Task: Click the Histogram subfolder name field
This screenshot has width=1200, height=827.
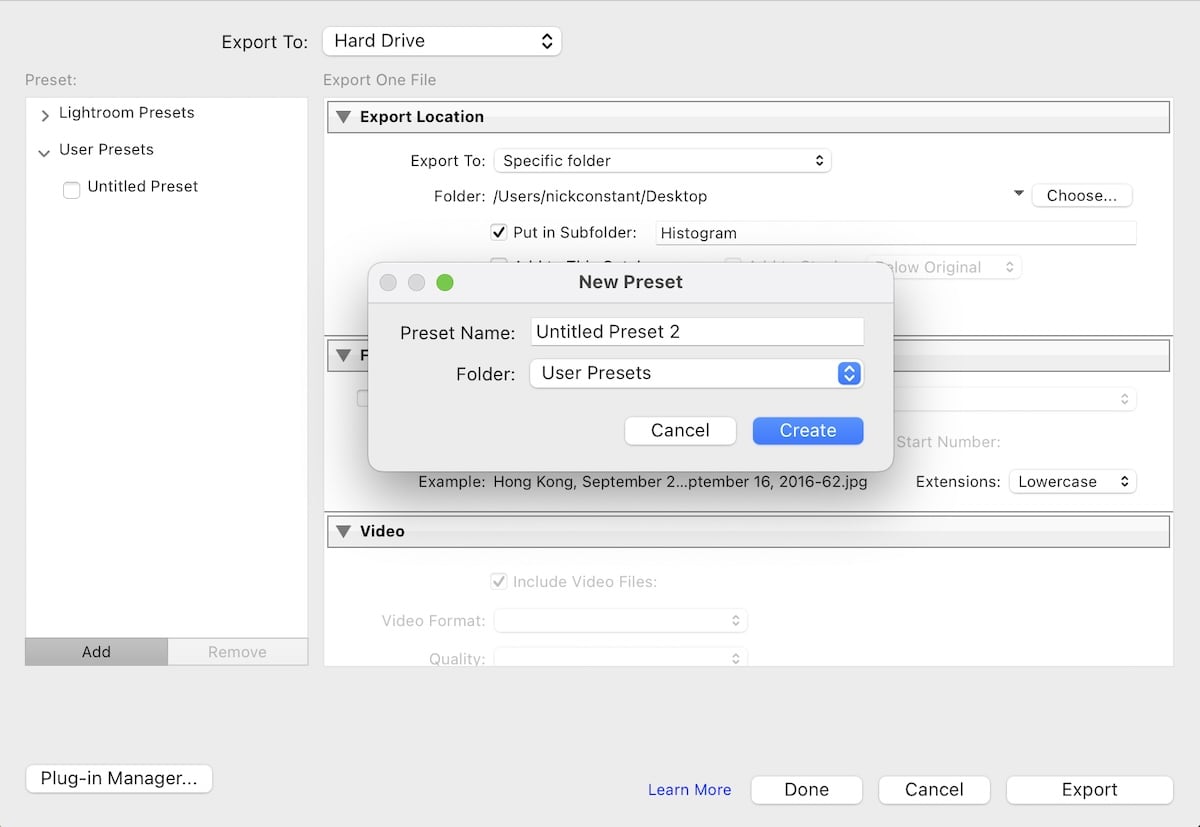Action: pyautogui.click(x=895, y=232)
